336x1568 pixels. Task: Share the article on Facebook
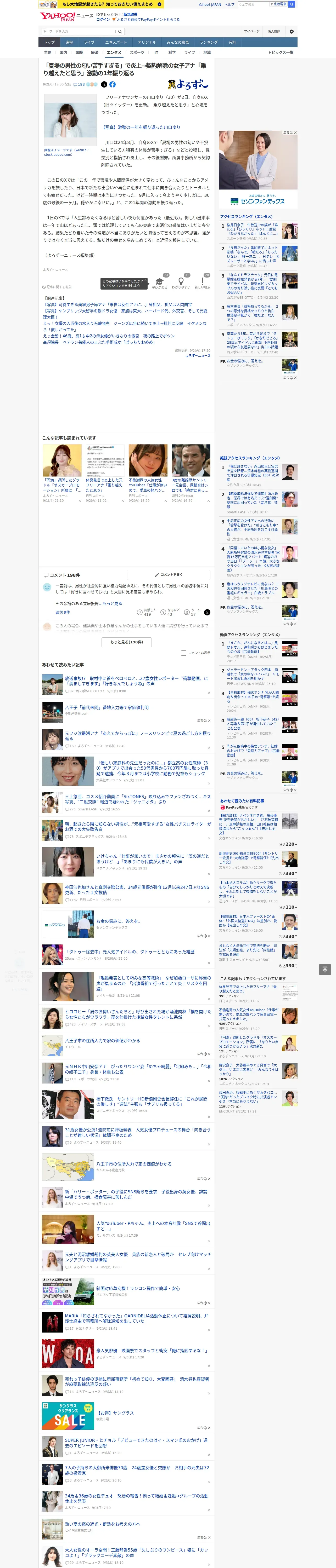pos(113,85)
